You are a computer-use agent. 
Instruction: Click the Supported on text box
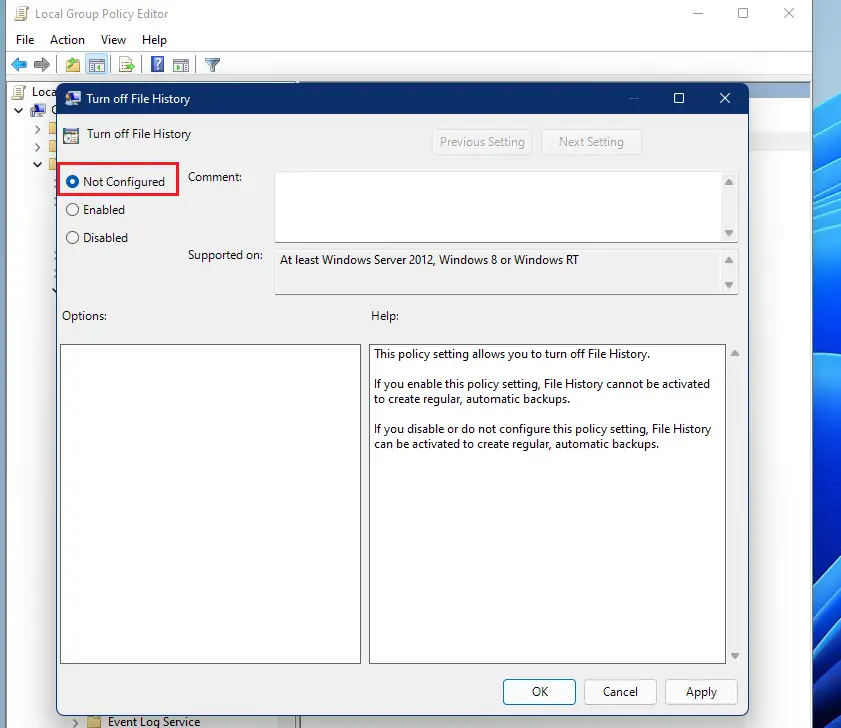pos(498,272)
